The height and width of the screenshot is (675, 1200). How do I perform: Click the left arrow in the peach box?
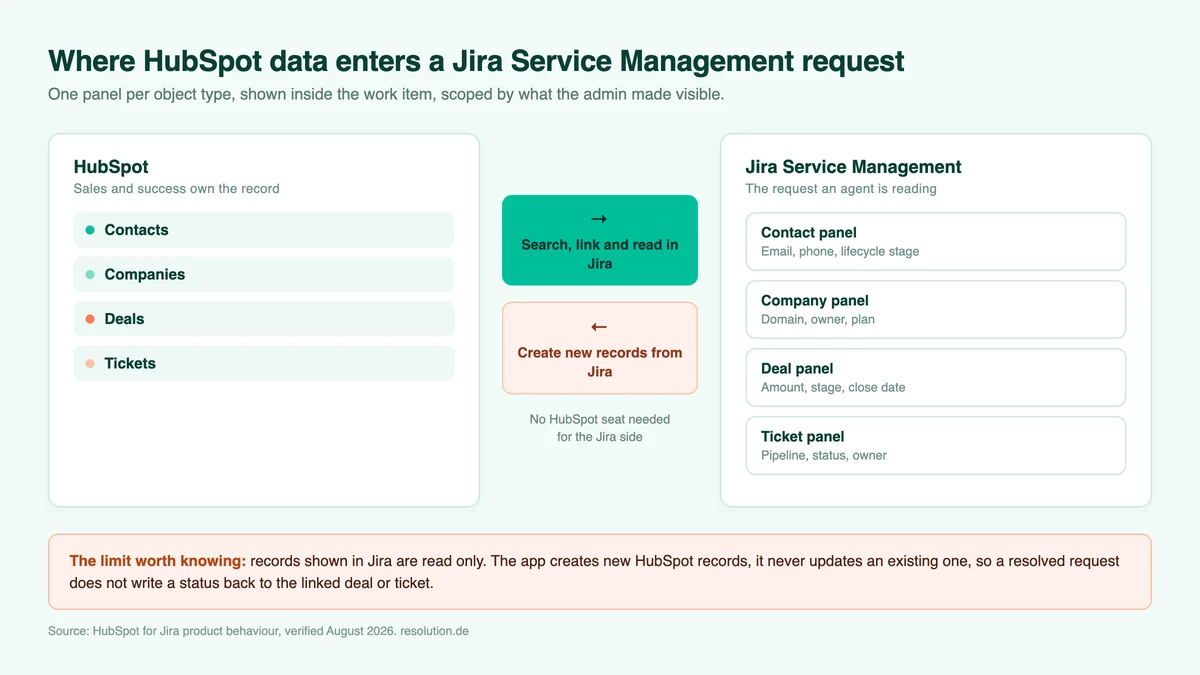[x=599, y=327]
